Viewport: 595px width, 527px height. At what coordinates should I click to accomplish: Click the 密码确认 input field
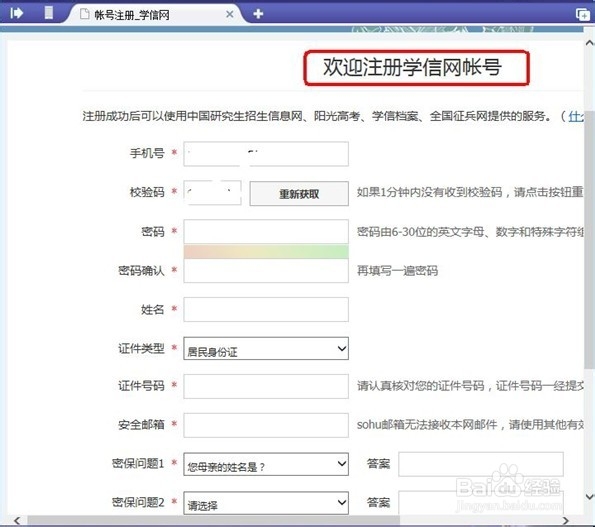(x=266, y=271)
